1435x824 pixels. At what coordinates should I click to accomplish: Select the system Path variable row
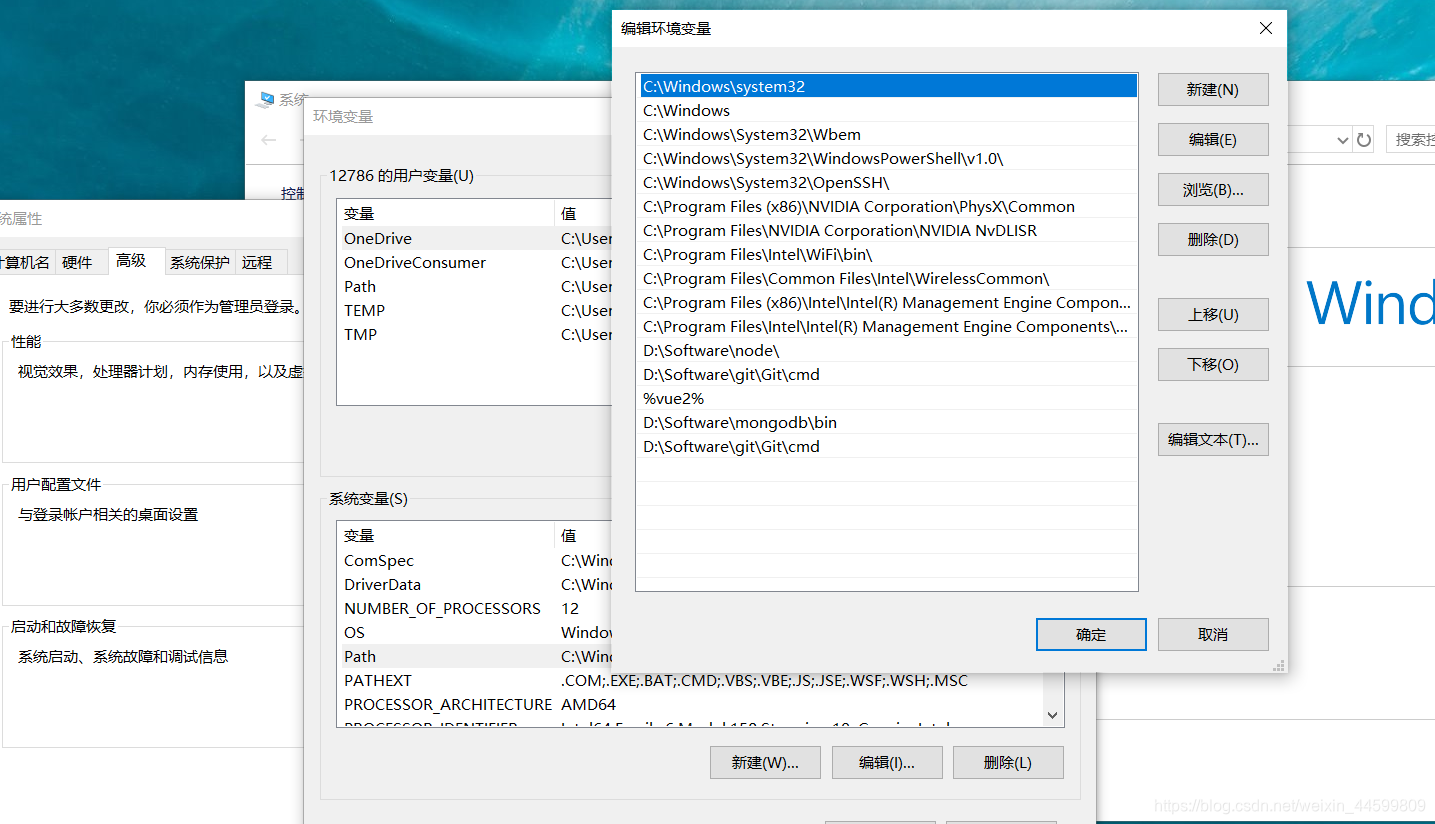(x=474, y=656)
